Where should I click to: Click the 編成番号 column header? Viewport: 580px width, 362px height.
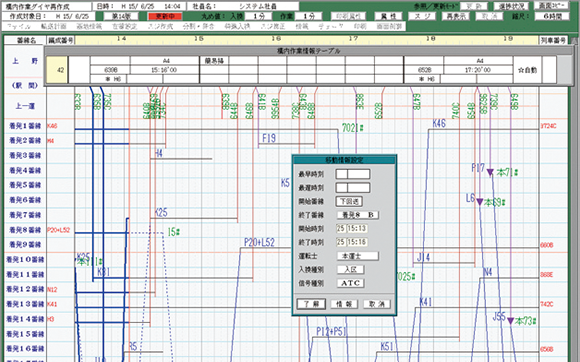click(x=61, y=40)
